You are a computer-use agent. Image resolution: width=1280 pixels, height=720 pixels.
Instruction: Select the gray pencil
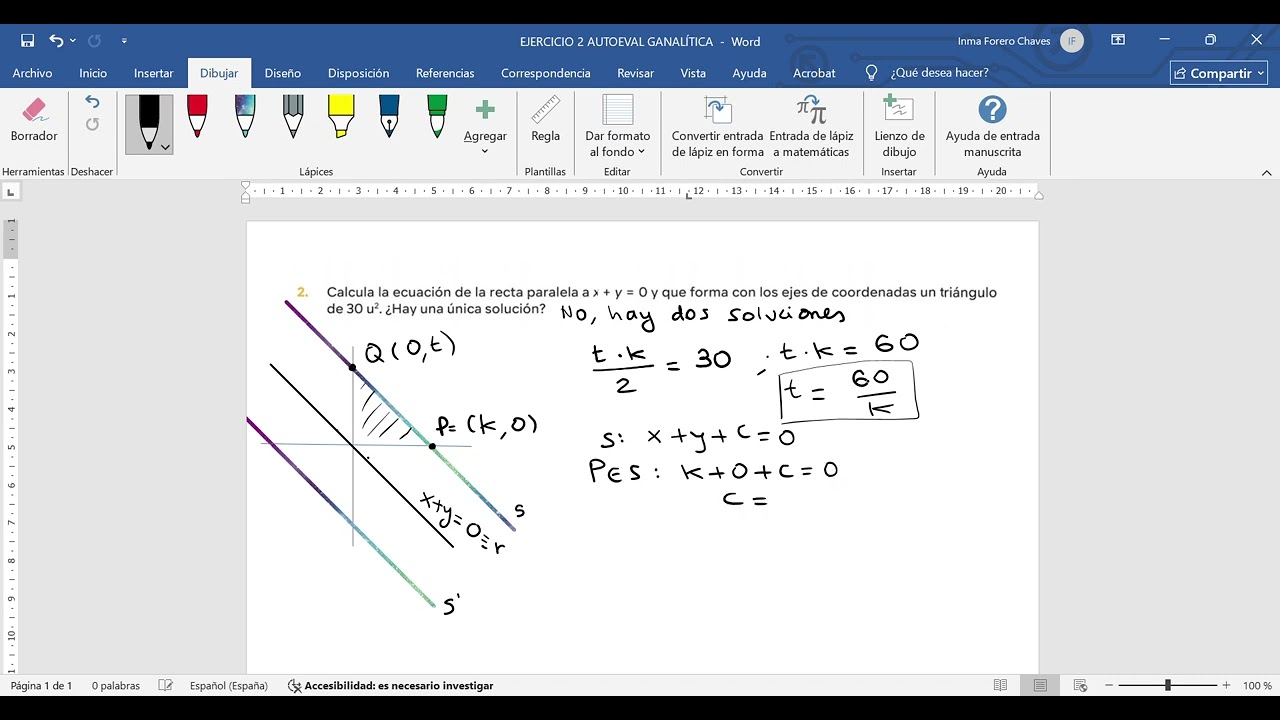pos(293,116)
